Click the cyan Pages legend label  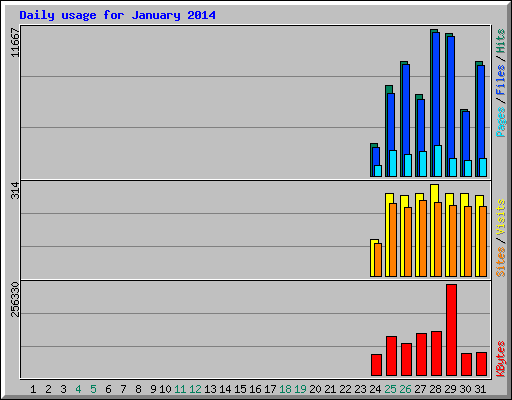[x=500, y=122]
